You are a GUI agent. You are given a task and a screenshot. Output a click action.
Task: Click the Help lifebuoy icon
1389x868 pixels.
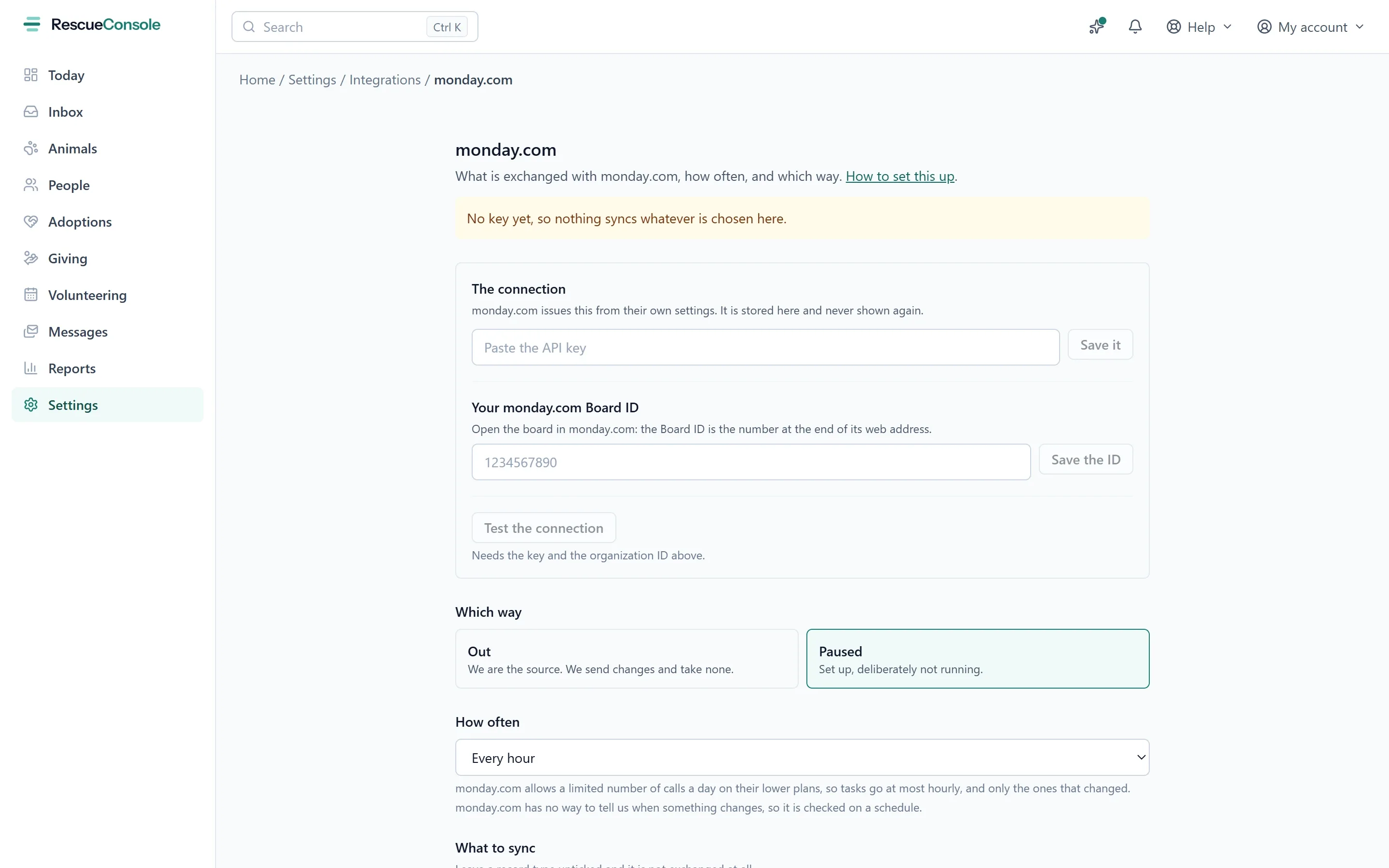(1174, 27)
